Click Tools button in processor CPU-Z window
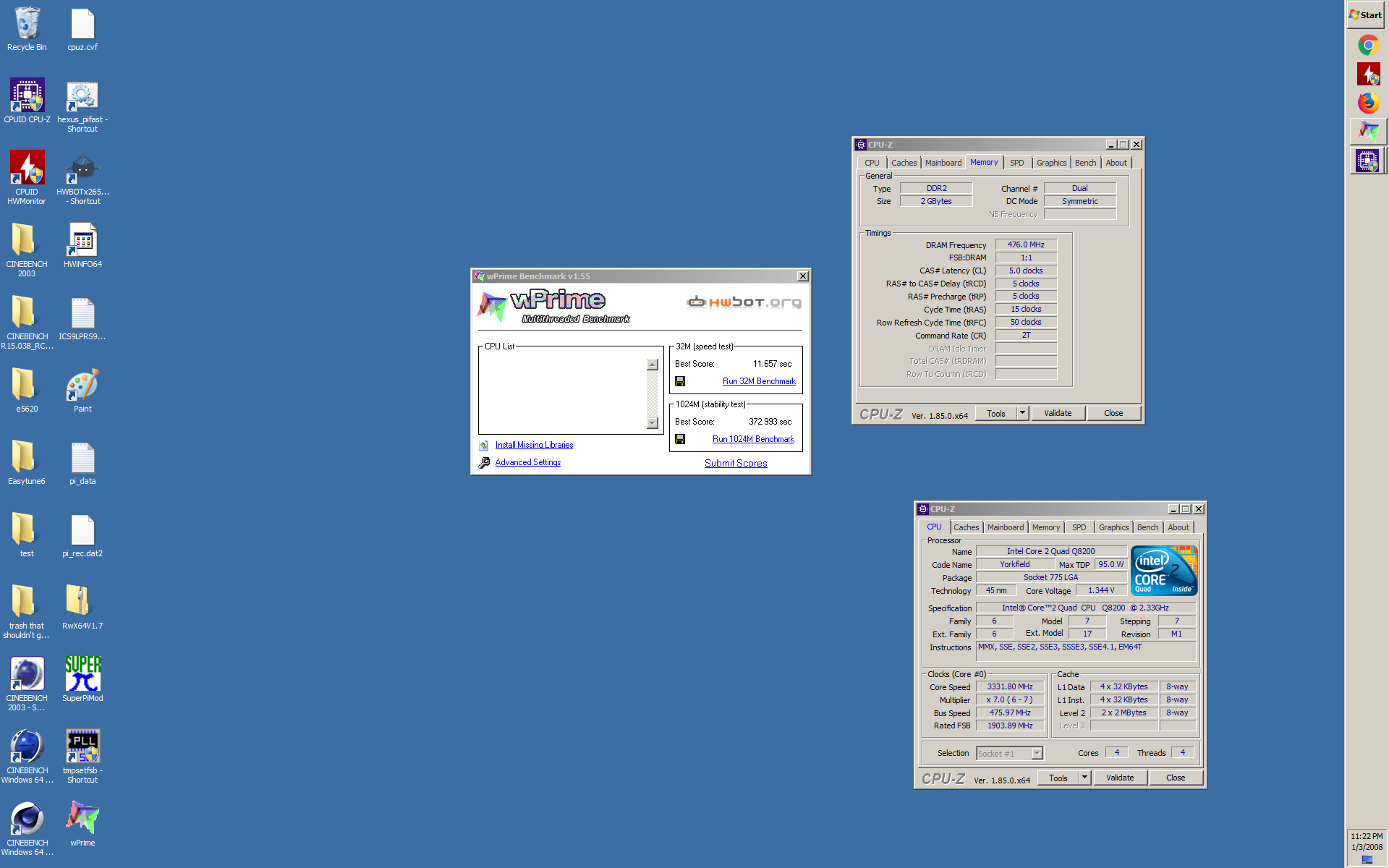This screenshot has width=1389, height=868. (x=1058, y=778)
